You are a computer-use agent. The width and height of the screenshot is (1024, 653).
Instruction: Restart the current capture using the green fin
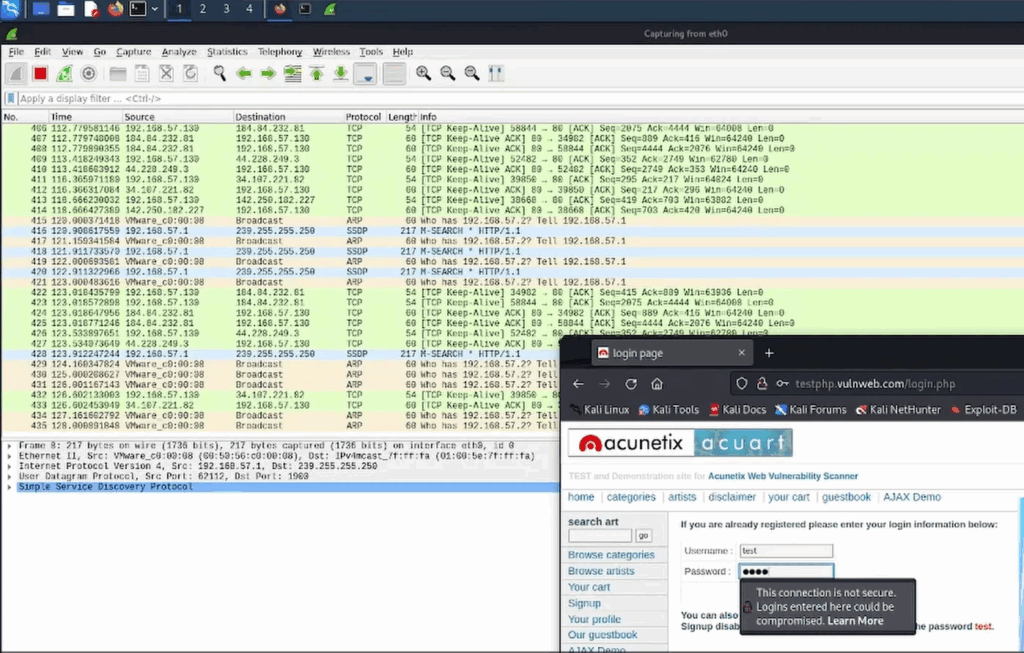click(64, 73)
